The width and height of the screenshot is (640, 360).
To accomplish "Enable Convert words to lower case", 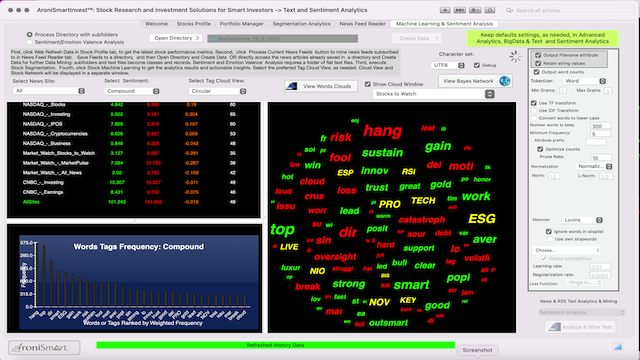I will click(534, 118).
